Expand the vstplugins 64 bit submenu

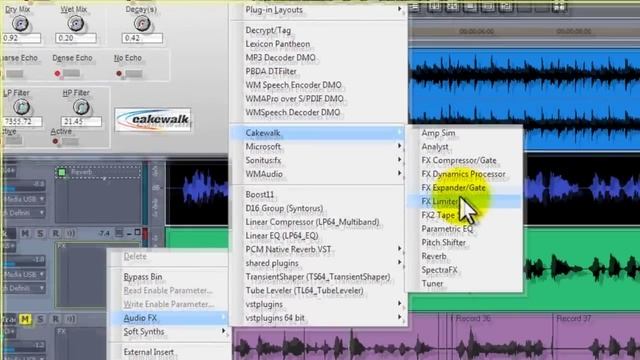point(319,318)
